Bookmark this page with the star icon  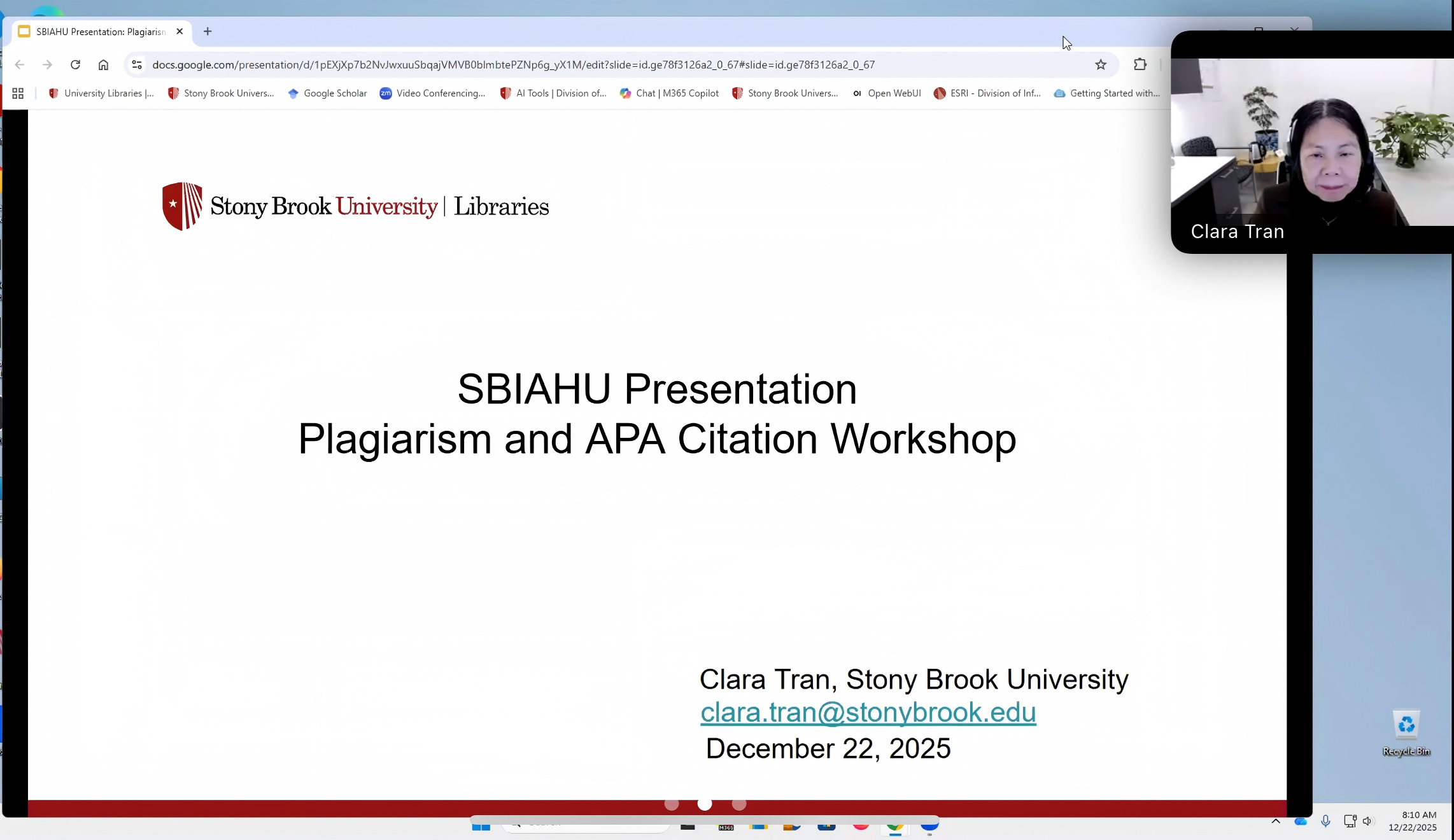coord(1101,64)
